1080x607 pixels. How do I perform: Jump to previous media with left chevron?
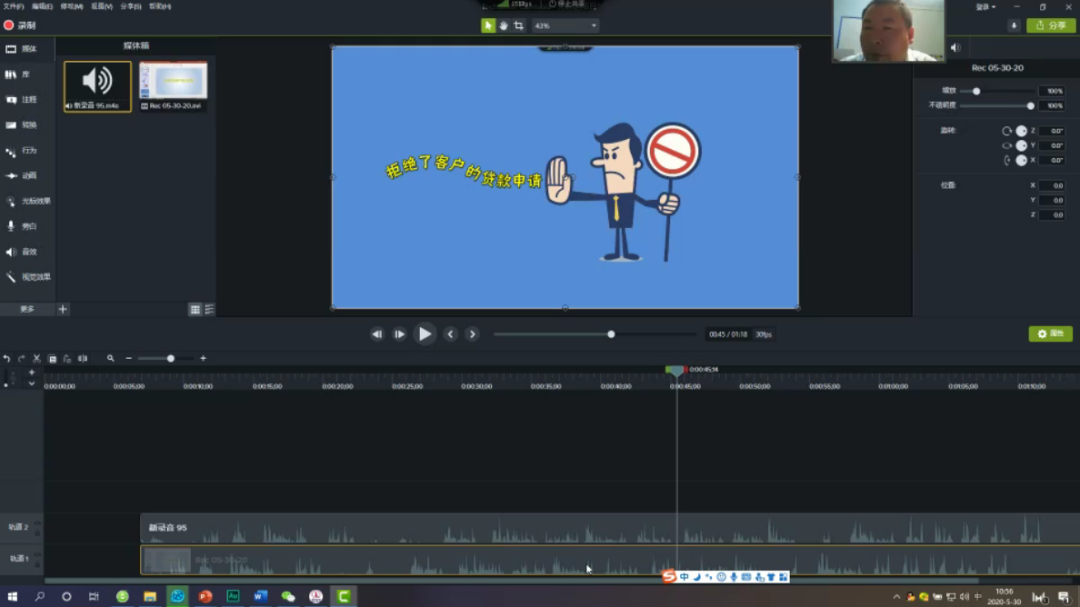450,334
